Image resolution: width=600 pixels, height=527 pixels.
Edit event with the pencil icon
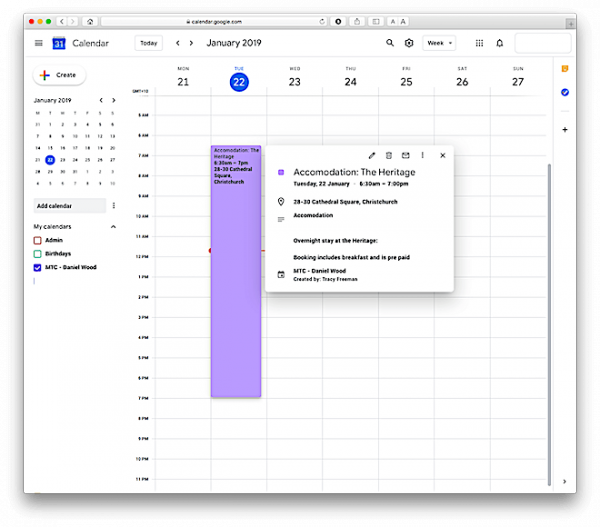[x=372, y=155]
